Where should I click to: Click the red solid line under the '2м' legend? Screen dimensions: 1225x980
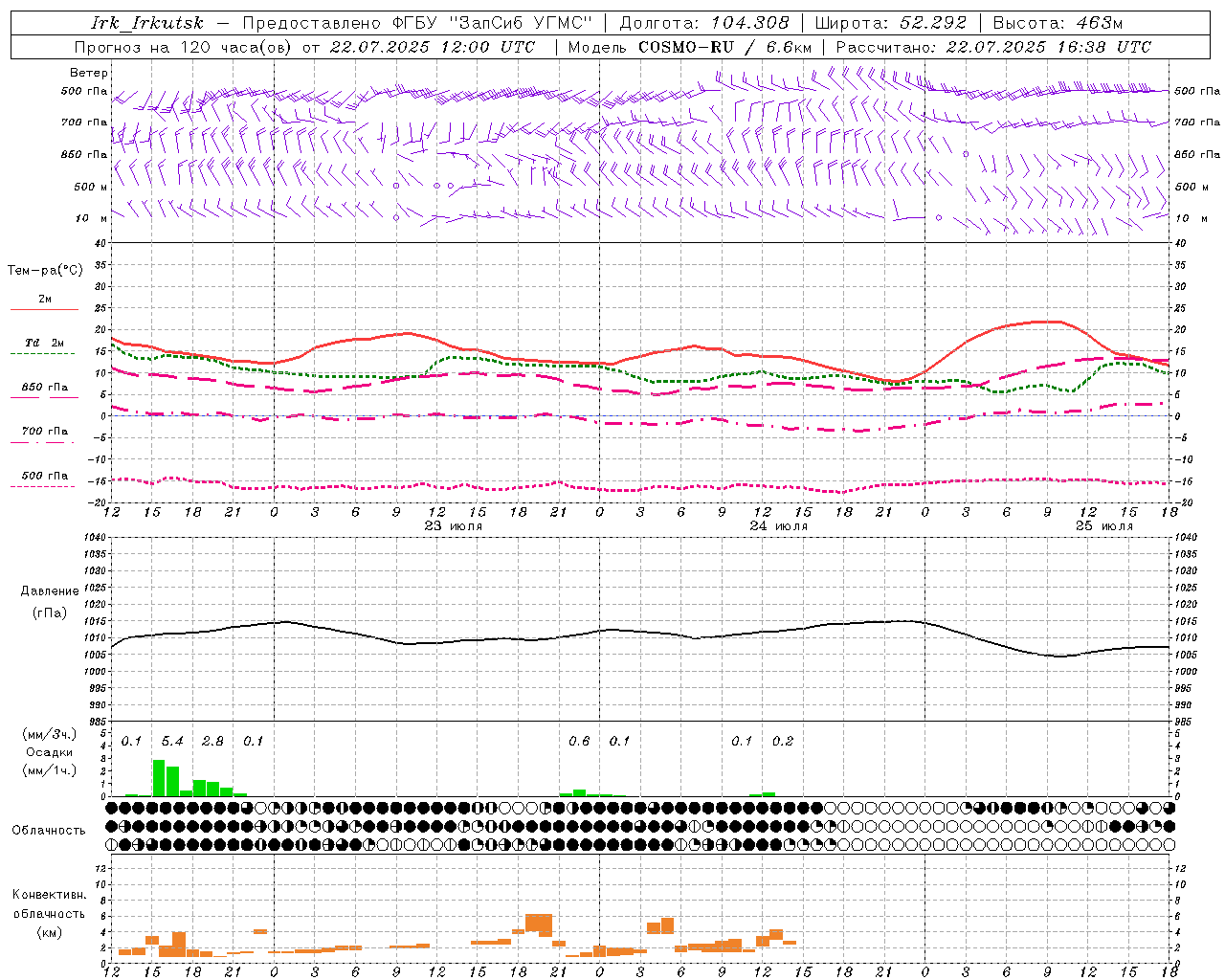click(44, 310)
